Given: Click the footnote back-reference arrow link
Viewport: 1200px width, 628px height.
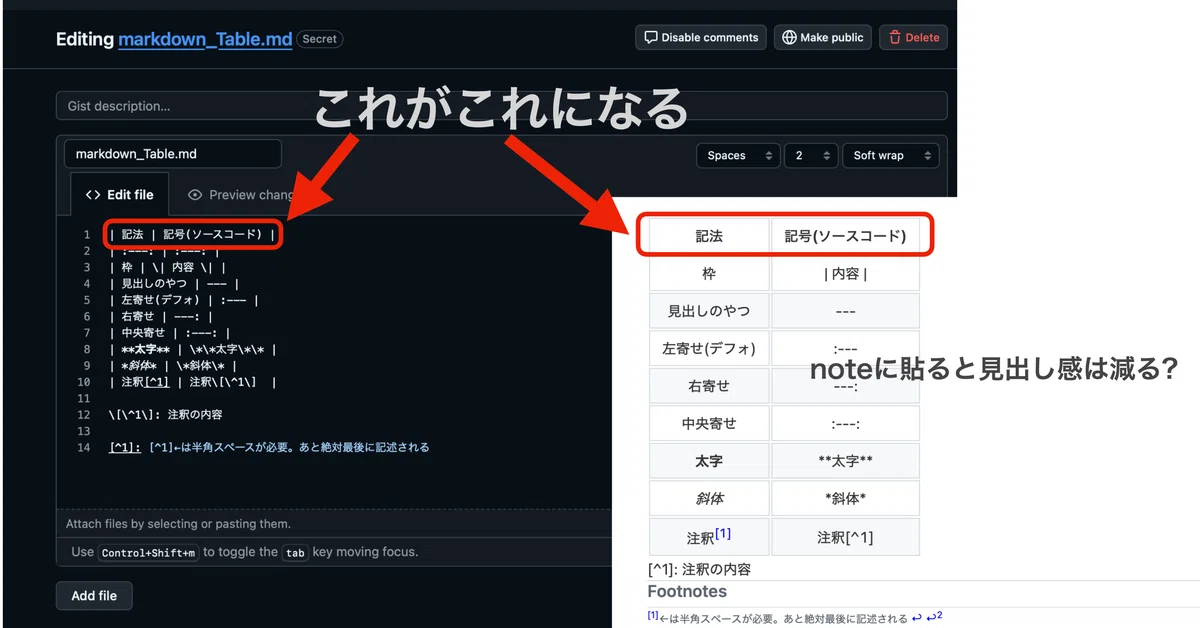Looking at the screenshot, I should click(x=916, y=618).
